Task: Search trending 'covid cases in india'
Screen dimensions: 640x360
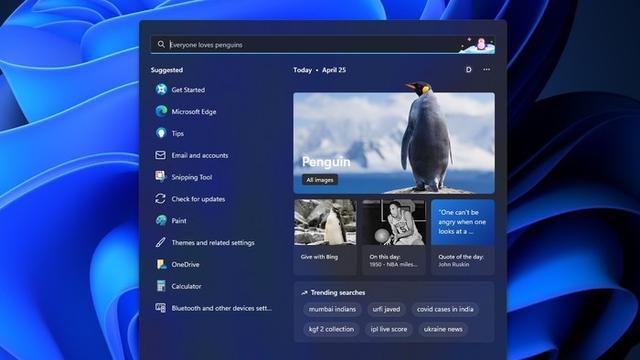Action: point(445,309)
